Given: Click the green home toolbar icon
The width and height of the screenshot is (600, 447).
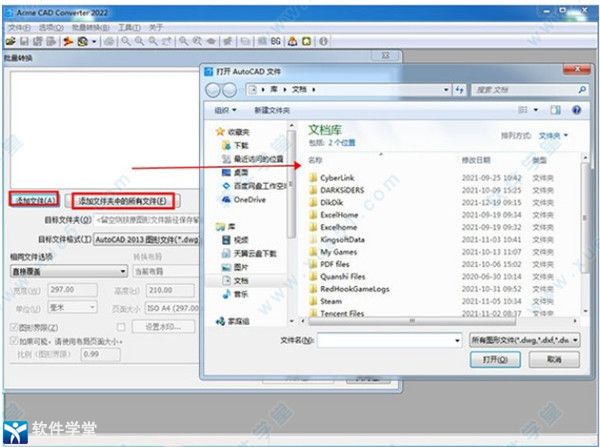Looking at the screenshot, I should tap(307, 41).
